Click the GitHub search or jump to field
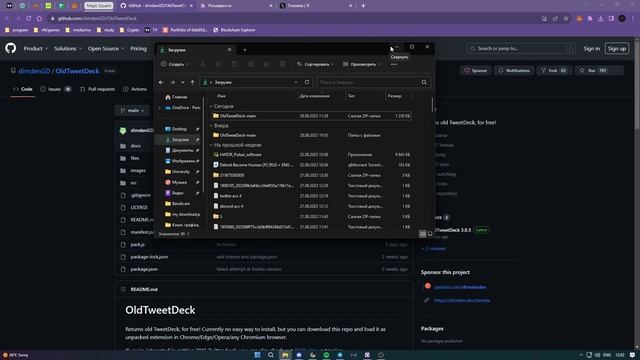This screenshot has height=360, width=640. click(x=521, y=49)
